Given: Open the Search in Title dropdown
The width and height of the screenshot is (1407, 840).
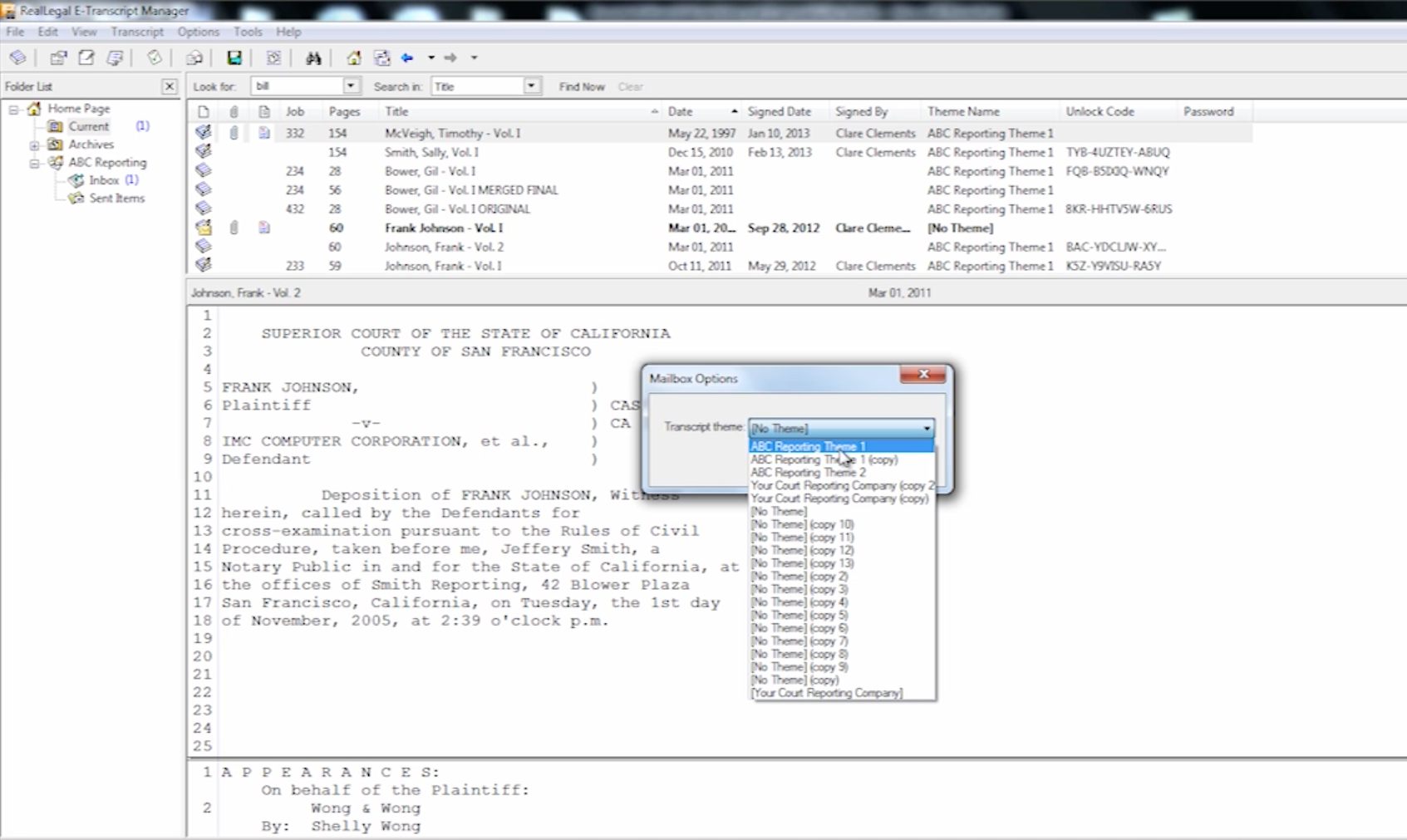Looking at the screenshot, I should [531, 86].
